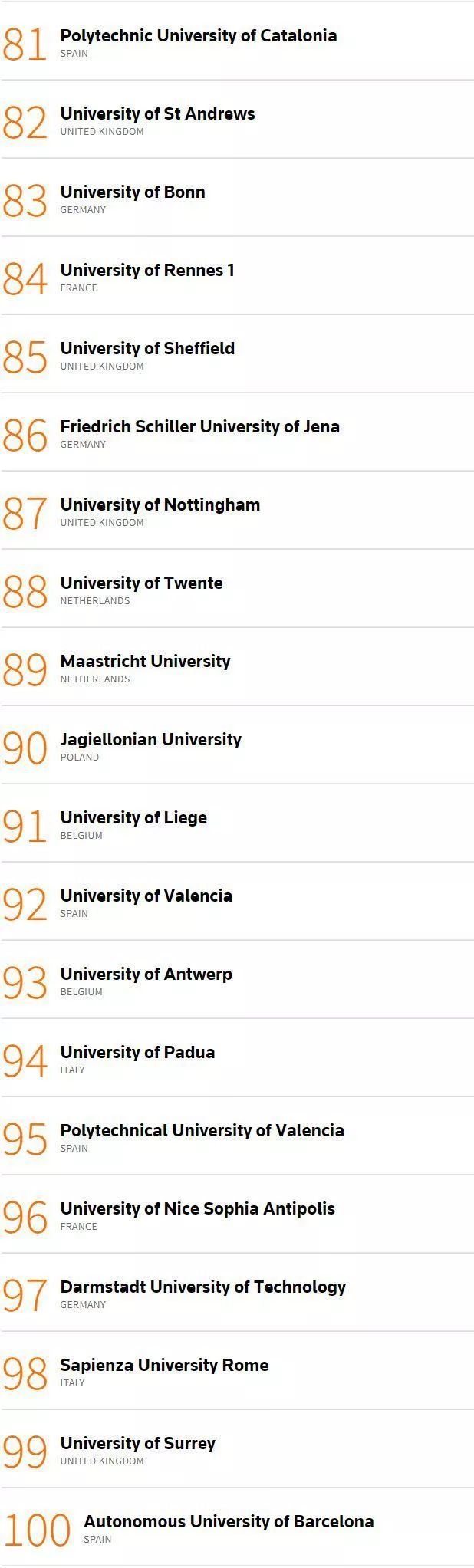
Task: Click Sapienza University Rome link
Action: click(164, 1366)
